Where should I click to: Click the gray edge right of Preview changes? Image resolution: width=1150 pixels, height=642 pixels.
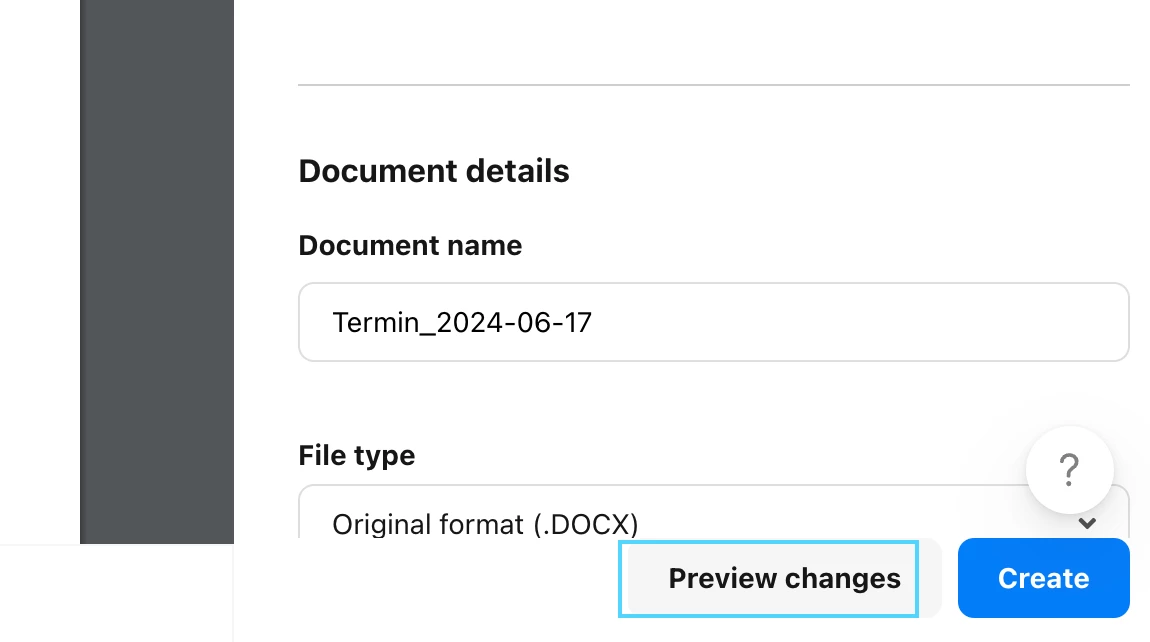pos(930,578)
